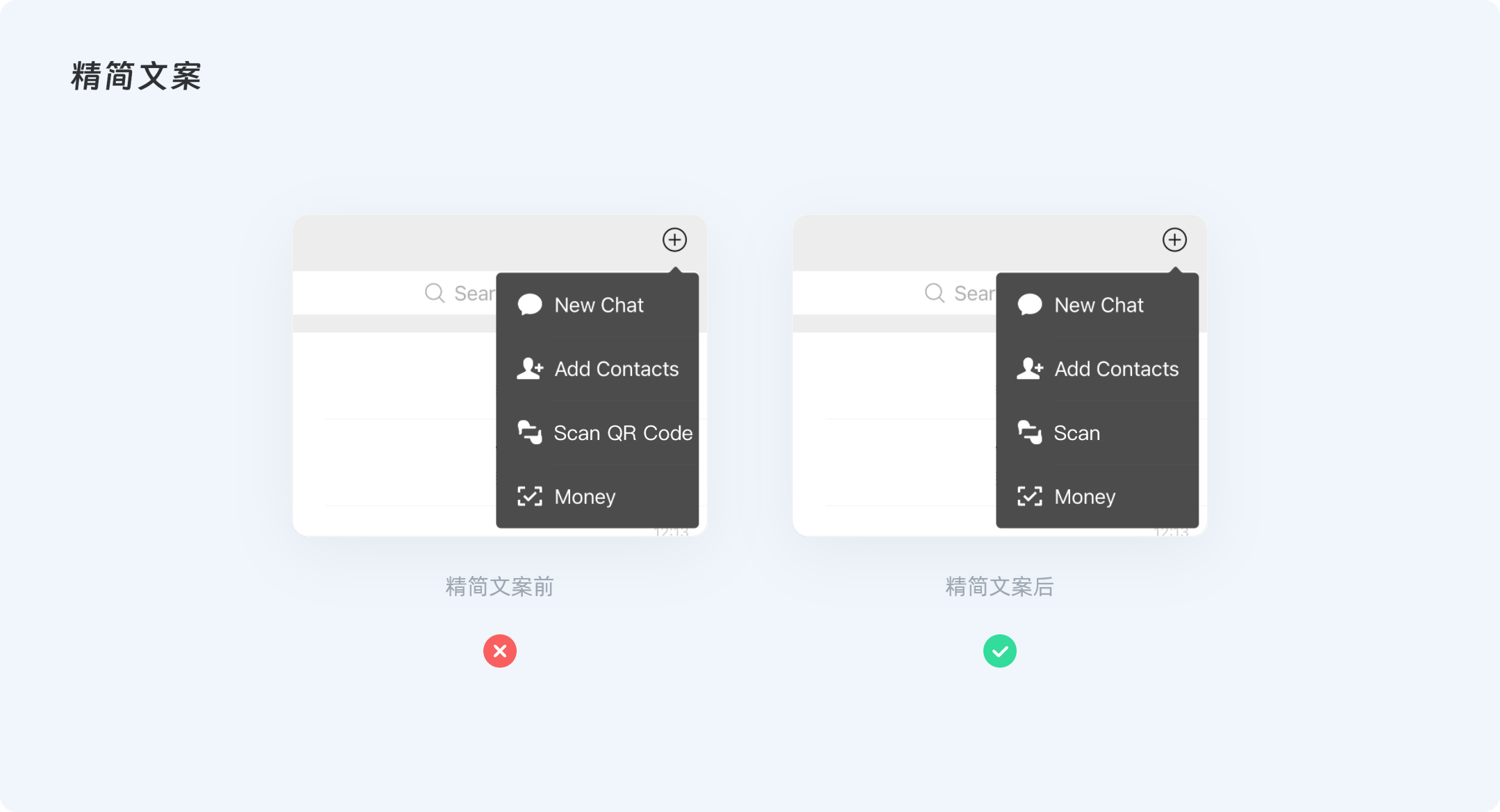Viewport: 1500px width, 812px height.
Task: Select Money in the right menu
Action: (x=1097, y=497)
